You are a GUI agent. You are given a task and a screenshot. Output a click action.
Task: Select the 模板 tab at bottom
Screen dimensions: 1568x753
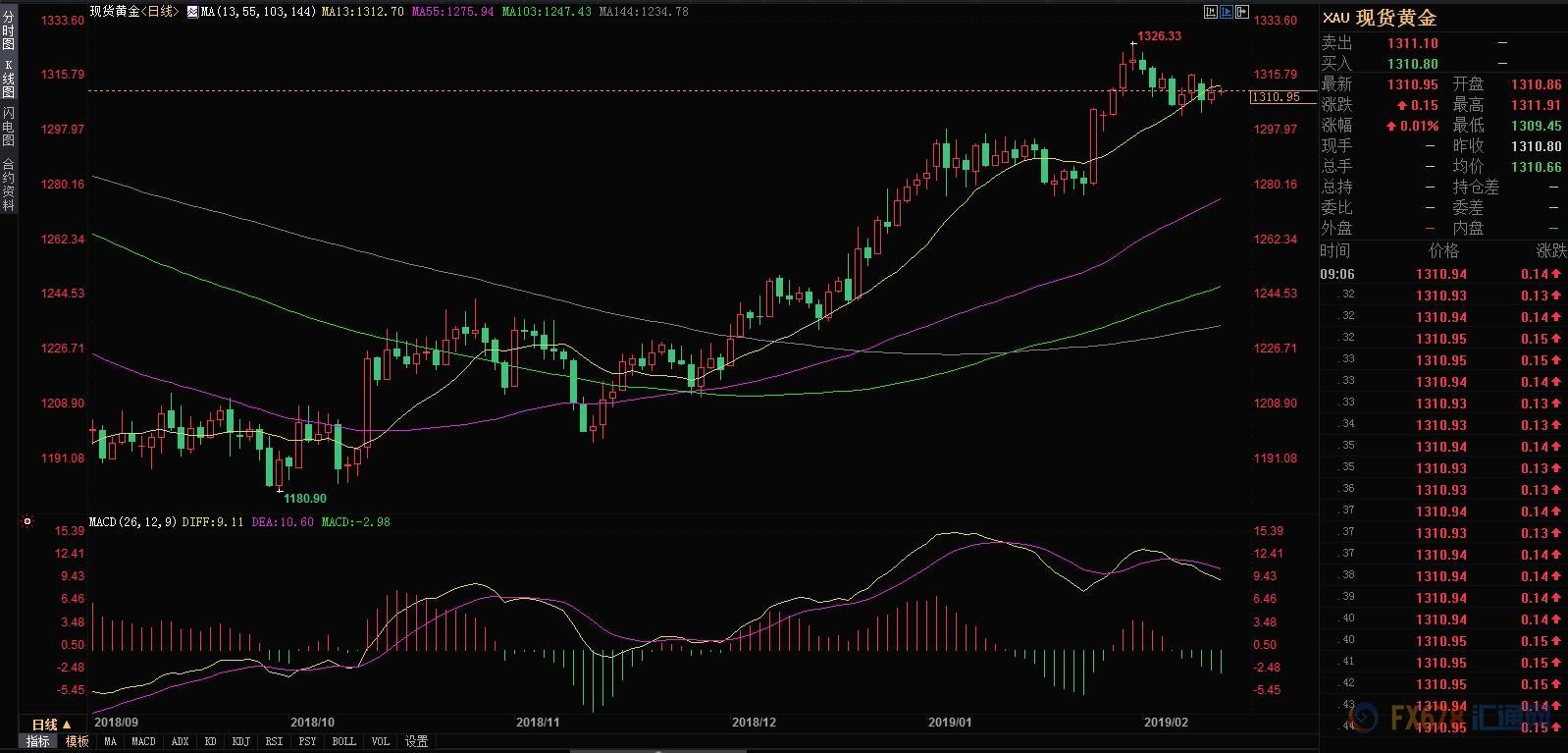point(77,742)
